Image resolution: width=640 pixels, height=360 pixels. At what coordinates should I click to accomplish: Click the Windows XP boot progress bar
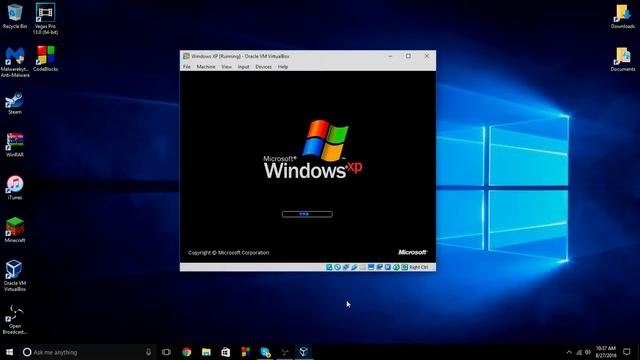307,214
